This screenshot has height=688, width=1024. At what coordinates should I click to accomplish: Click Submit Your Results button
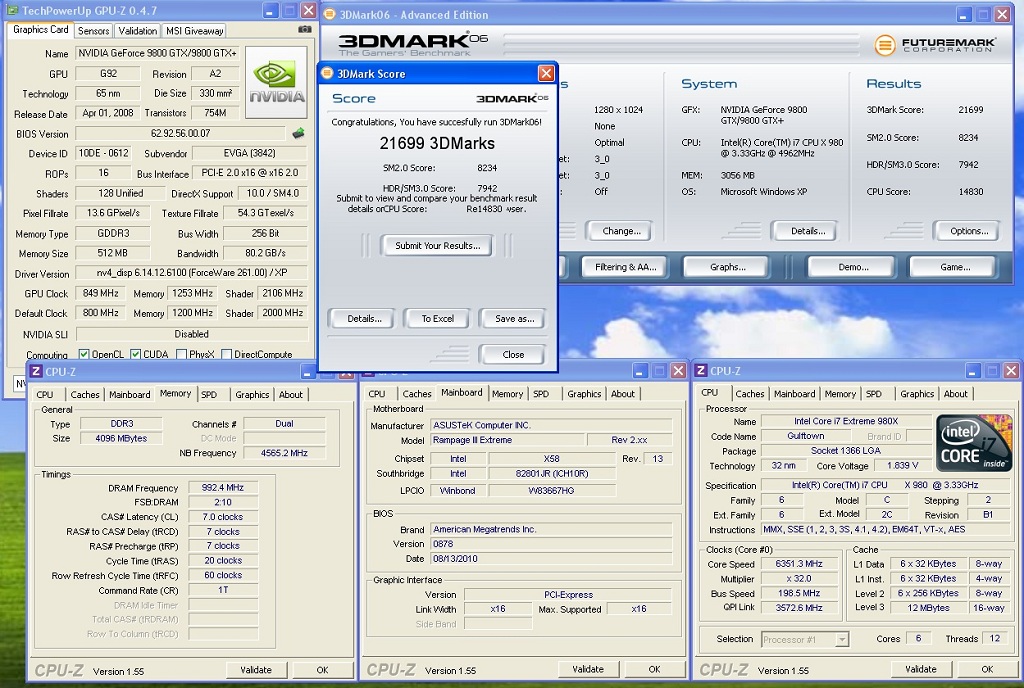coord(438,245)
